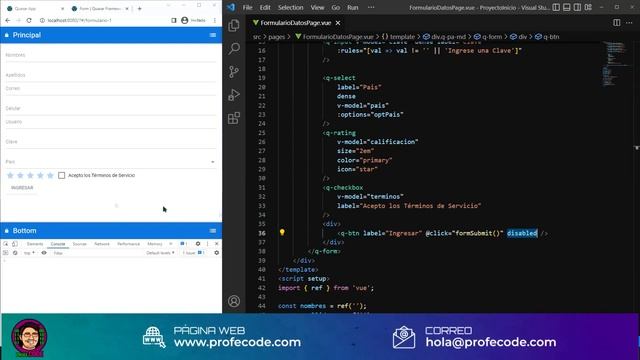Toggle secondary sidebar layout icon
640x360 pixels.
[577, 7]
